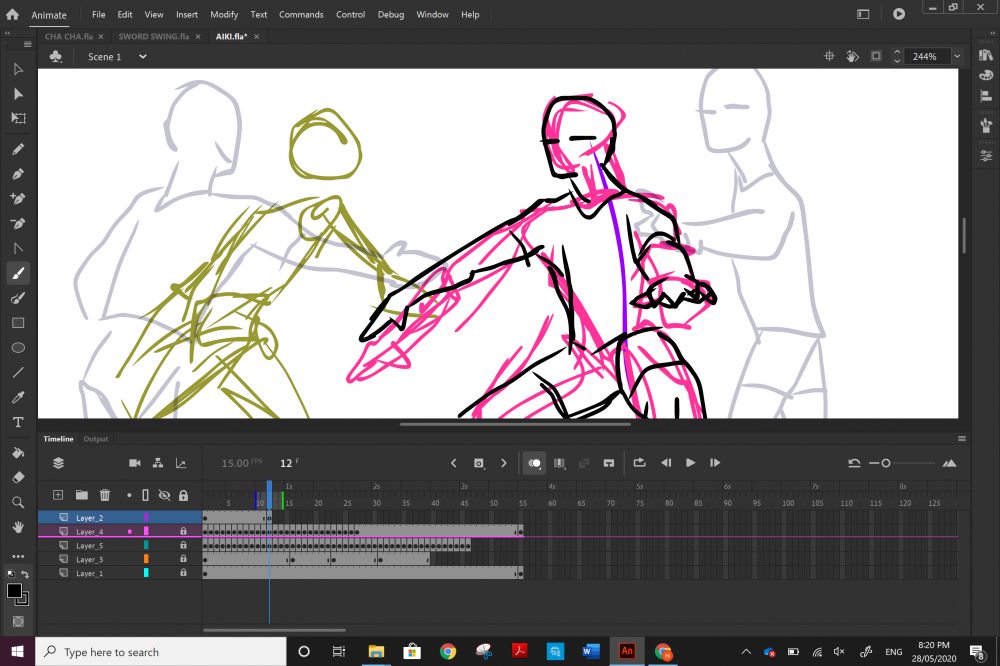Open the Modify menu

click(x=224, y=15)
